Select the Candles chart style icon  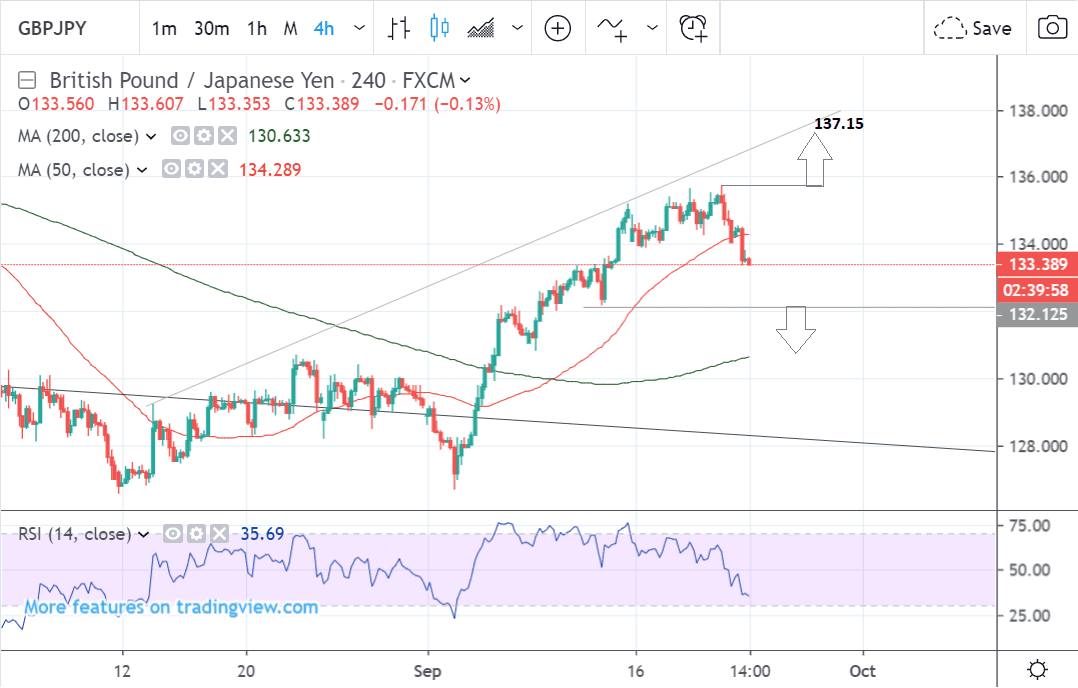[x=439, y=28]
